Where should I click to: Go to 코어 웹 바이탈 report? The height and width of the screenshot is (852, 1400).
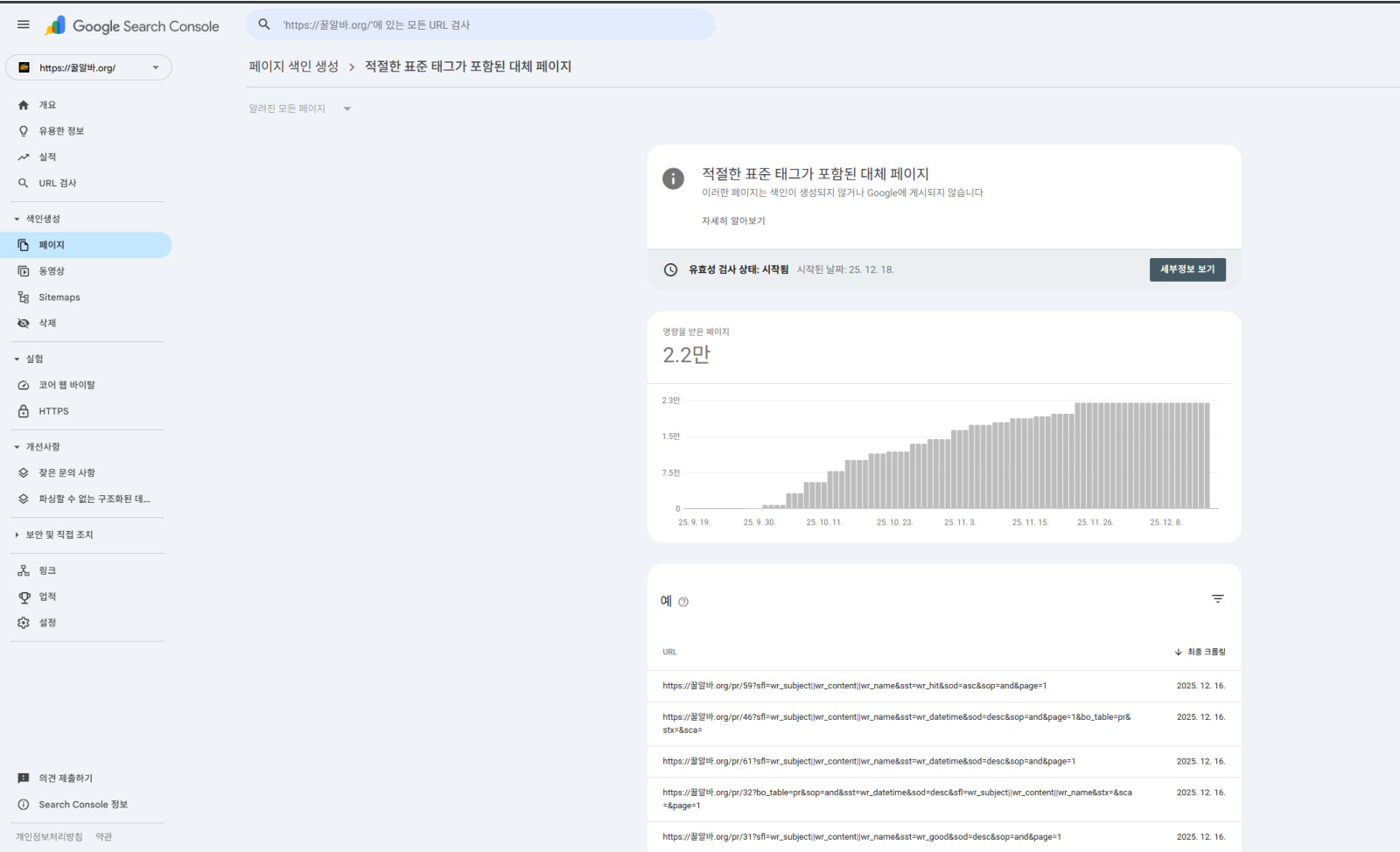tap(66, 385)
